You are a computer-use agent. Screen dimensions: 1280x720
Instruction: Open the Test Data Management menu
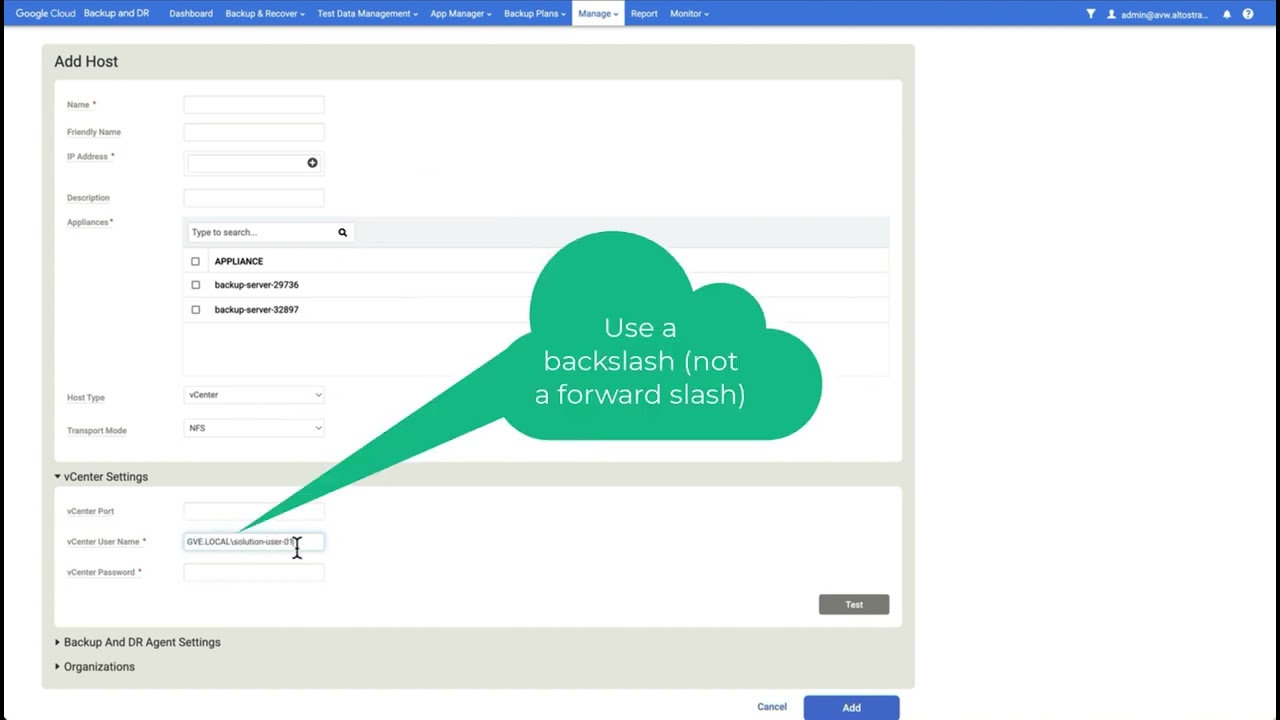point(367,14)
